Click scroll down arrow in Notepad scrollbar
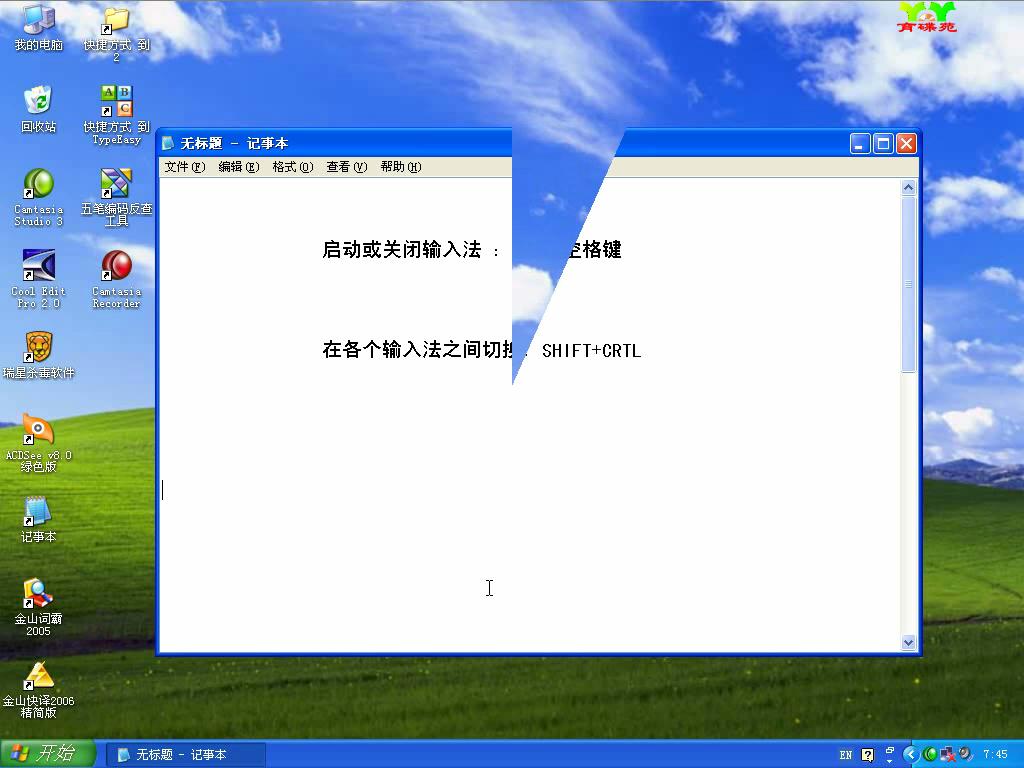 coord(908,643)
